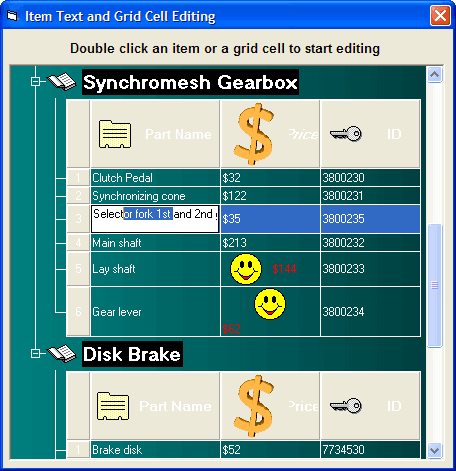Click the Selector fork text edit box
Viewport: 456px width, 471px height.
coord(155,219)
